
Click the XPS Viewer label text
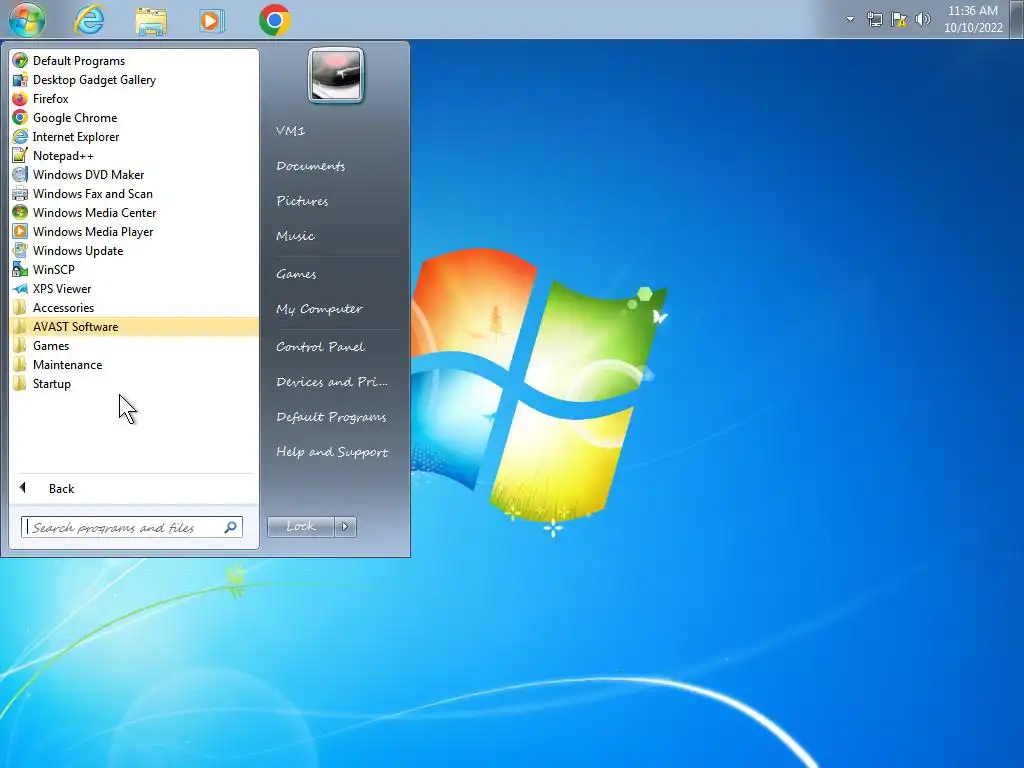coord(62,288)
